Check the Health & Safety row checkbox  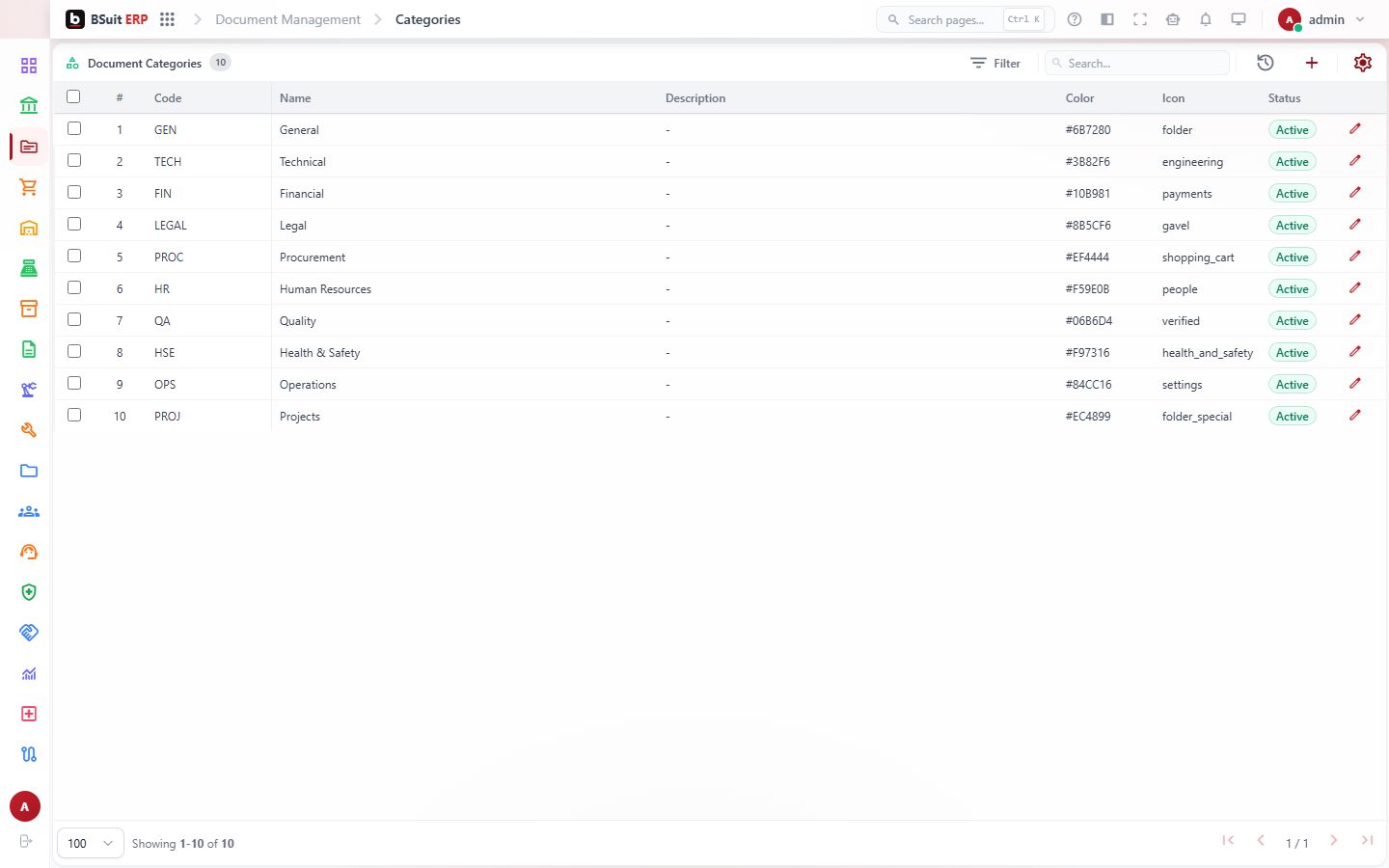[74, 351]
